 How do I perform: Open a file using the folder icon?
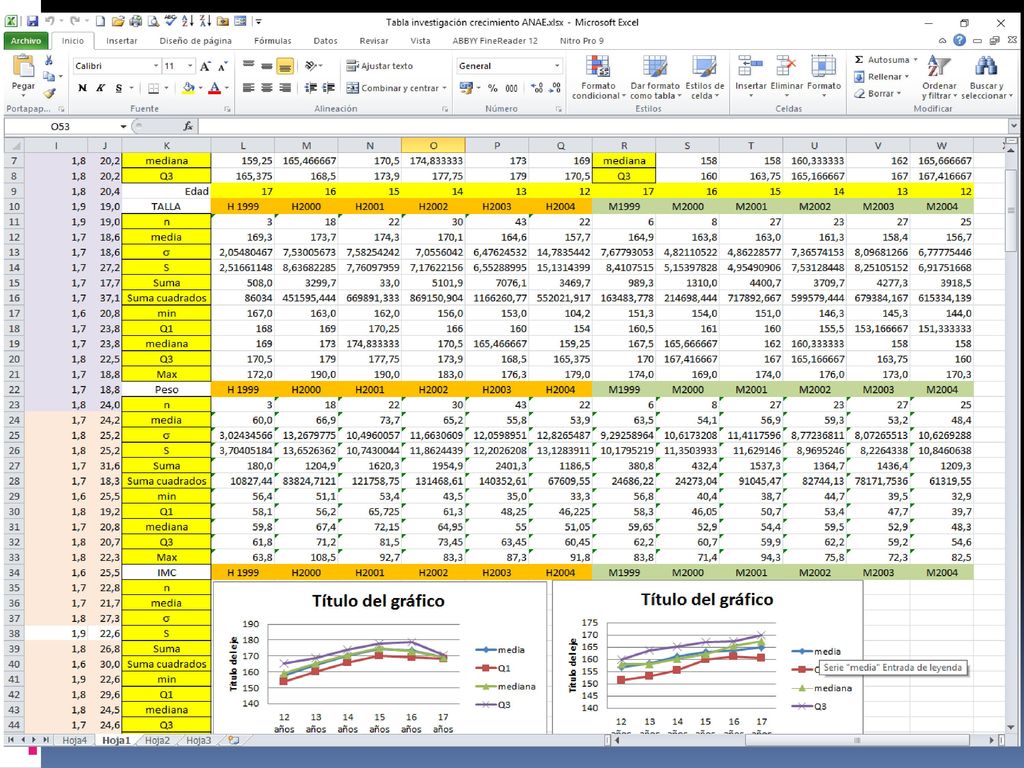[118, 22]
